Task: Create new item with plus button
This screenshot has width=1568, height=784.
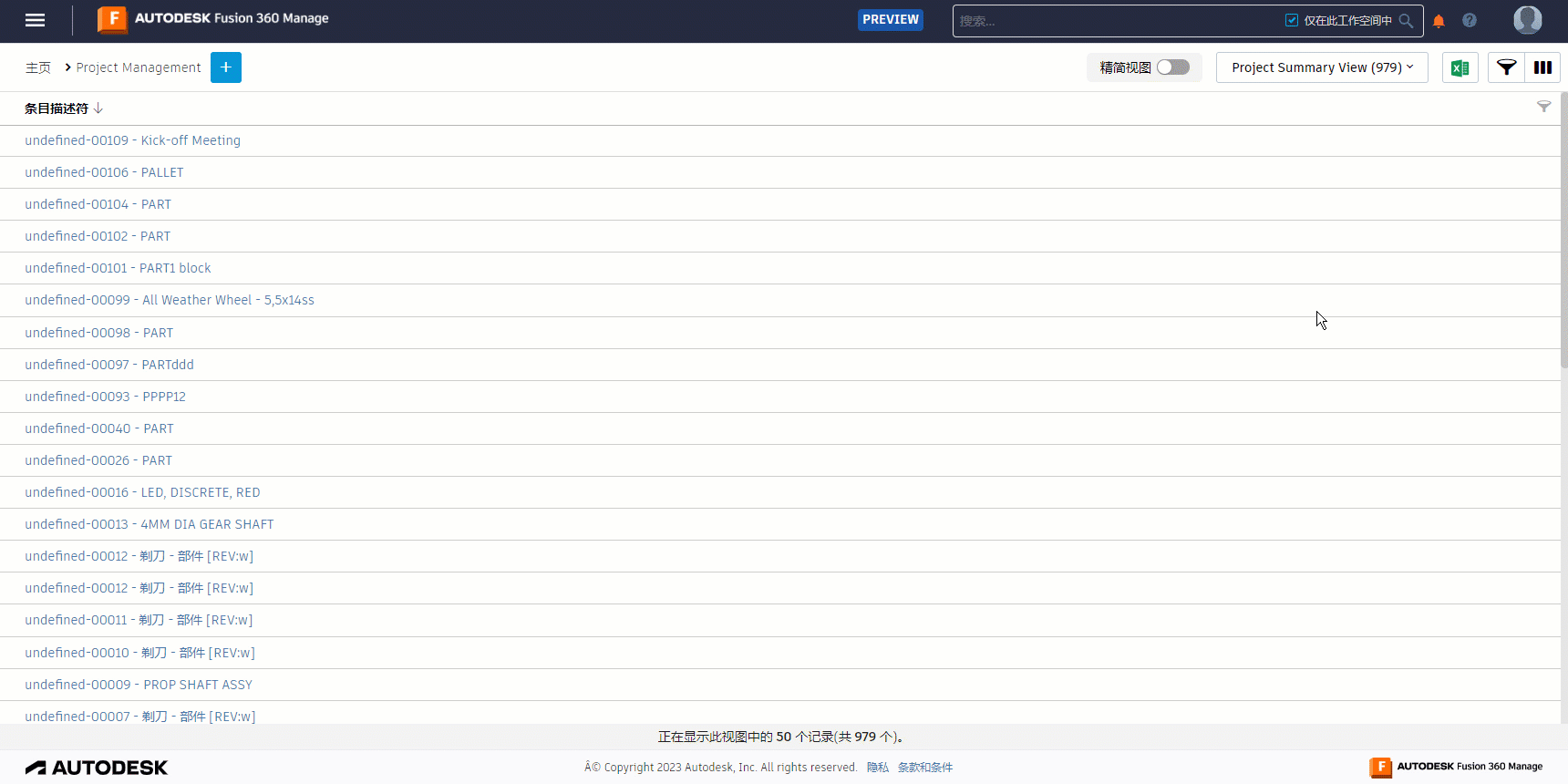Action: 226,67
